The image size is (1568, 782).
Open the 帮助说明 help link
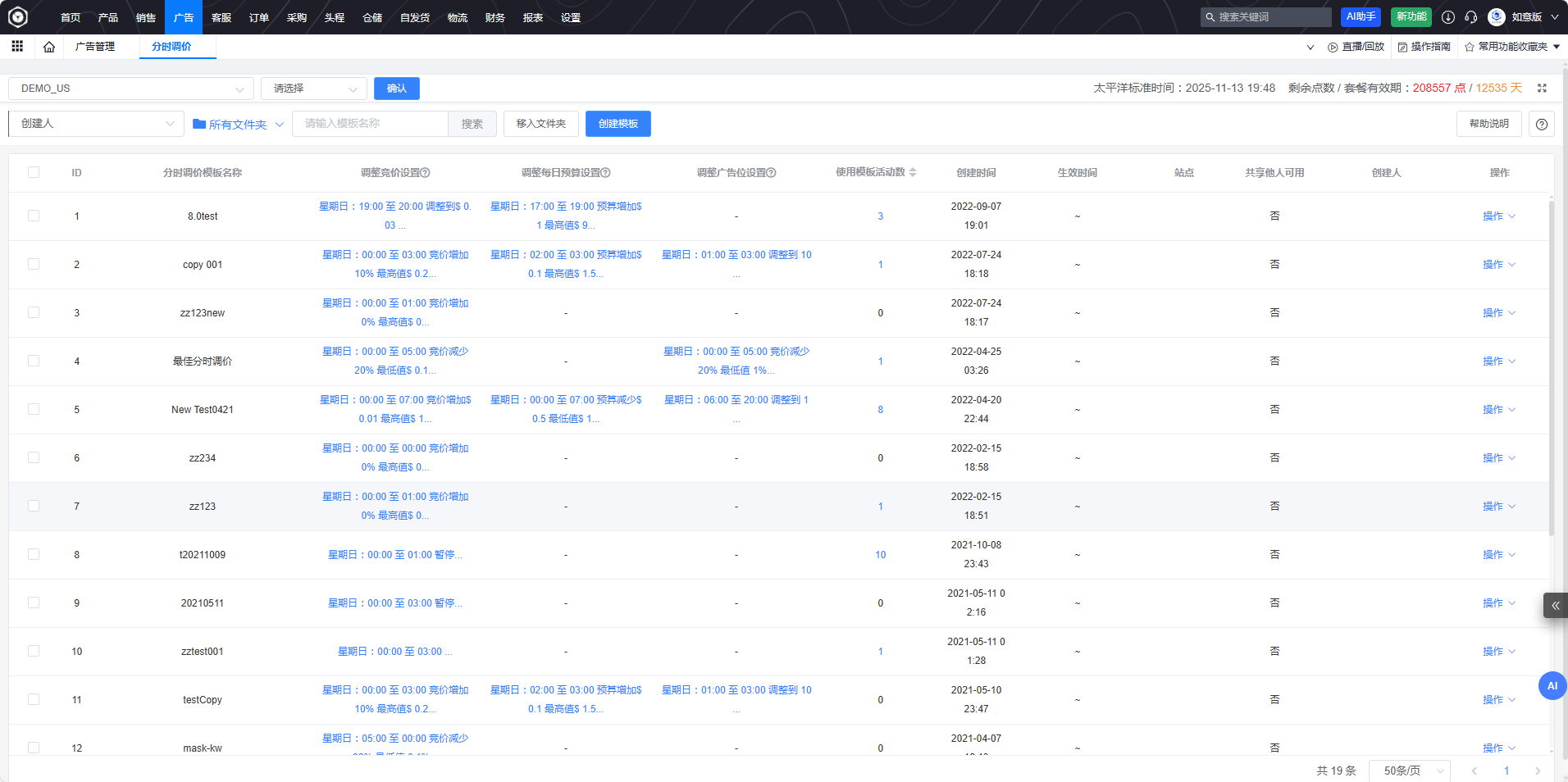[x=1488, y=124]
